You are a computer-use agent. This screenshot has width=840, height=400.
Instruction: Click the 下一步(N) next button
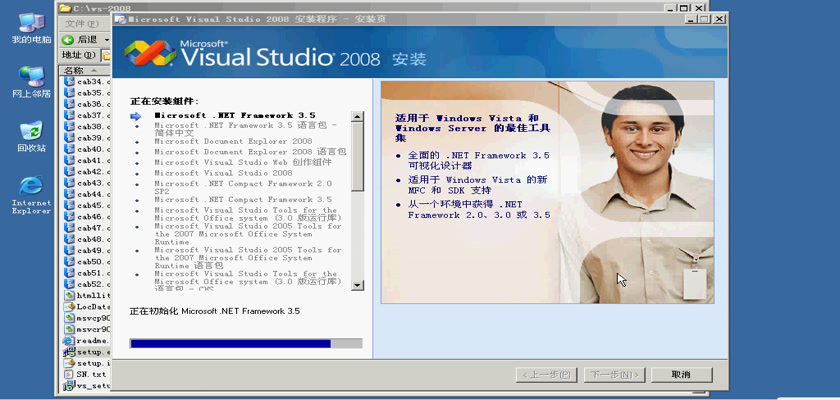point(614,375)
